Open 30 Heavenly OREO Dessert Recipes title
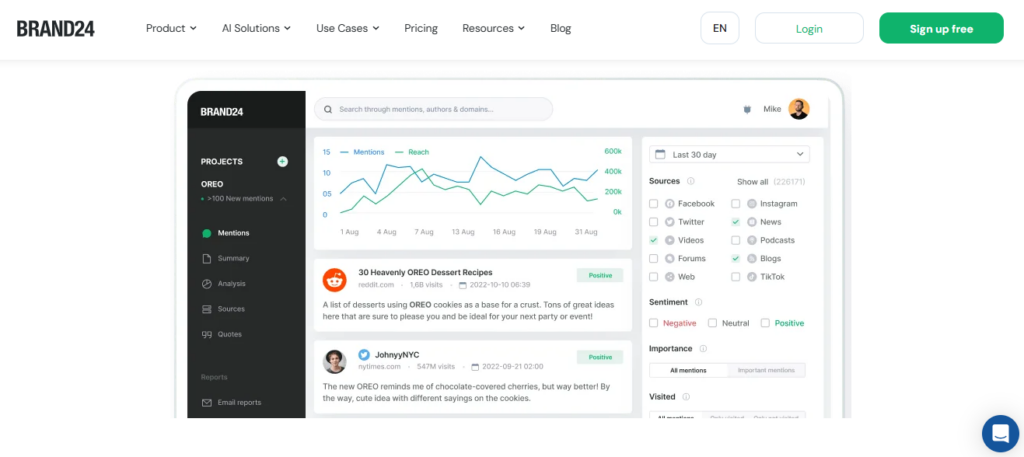 tap(425, 272)
